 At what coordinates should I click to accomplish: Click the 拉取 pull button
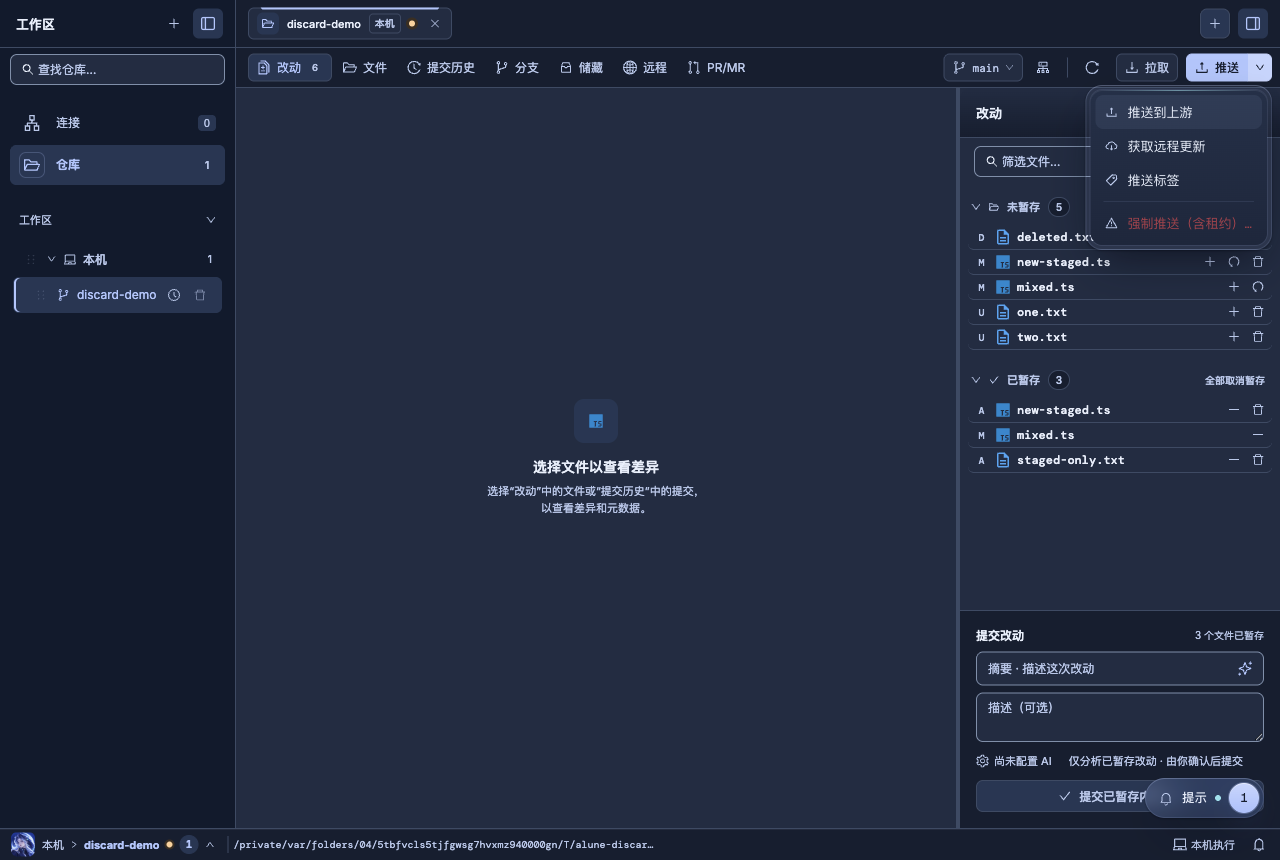[1147, 67]
